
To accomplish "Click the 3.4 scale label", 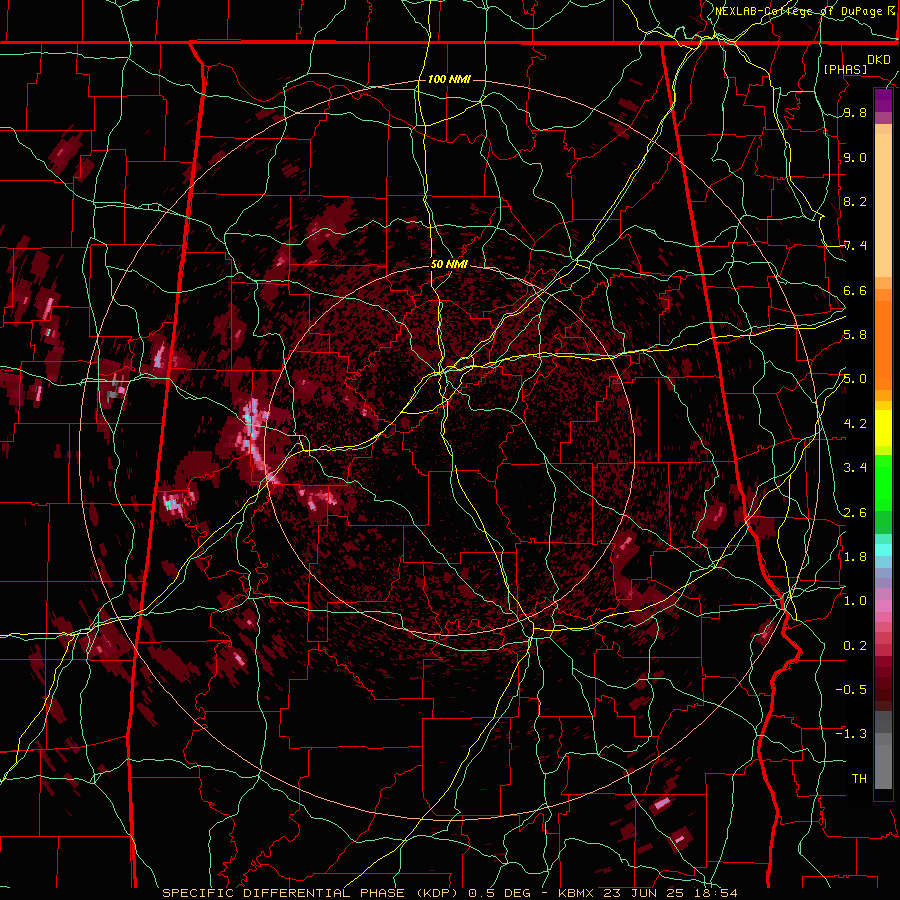I will pos(855,468).
